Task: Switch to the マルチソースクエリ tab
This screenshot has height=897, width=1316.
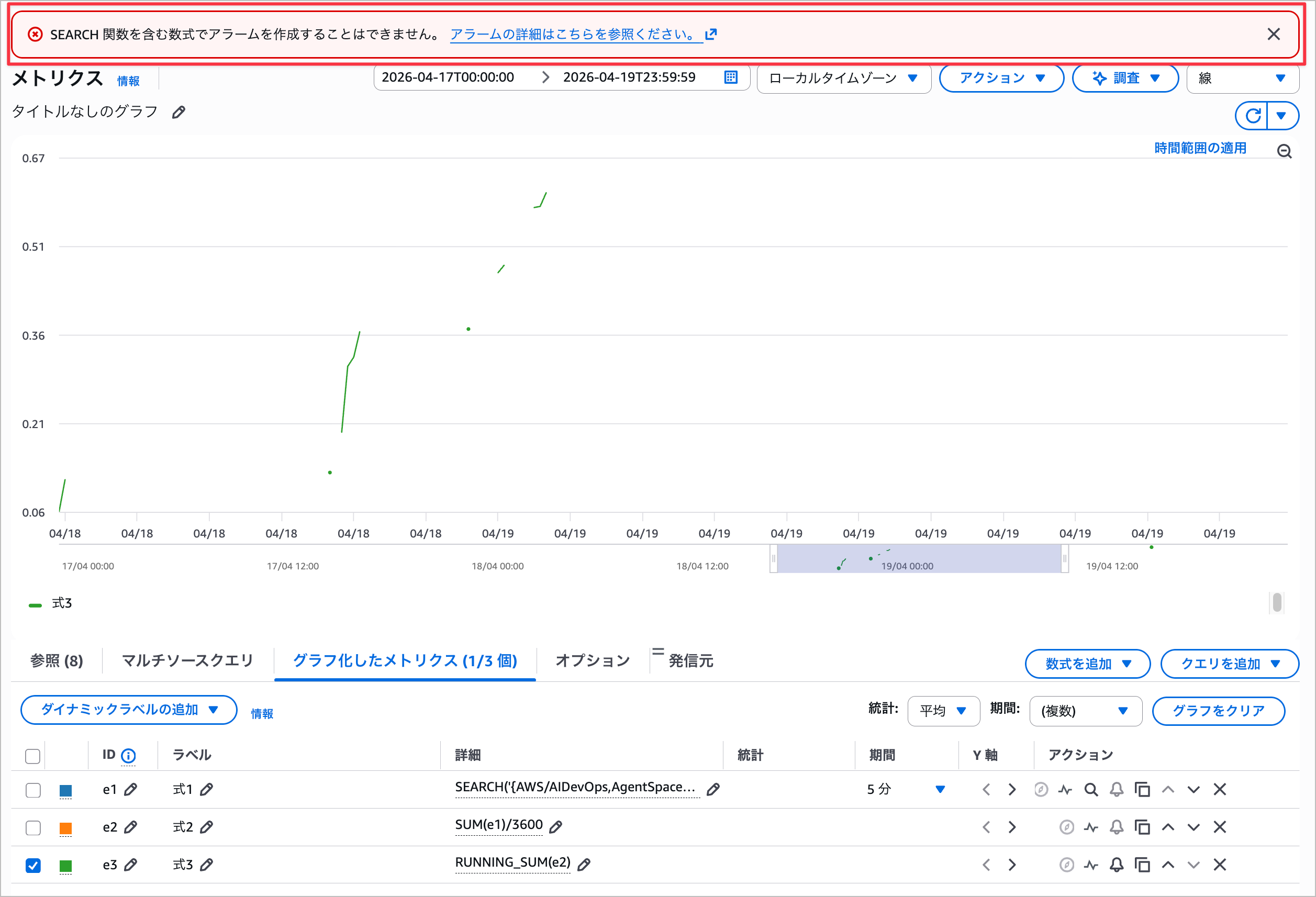Action: pos(187,660)
